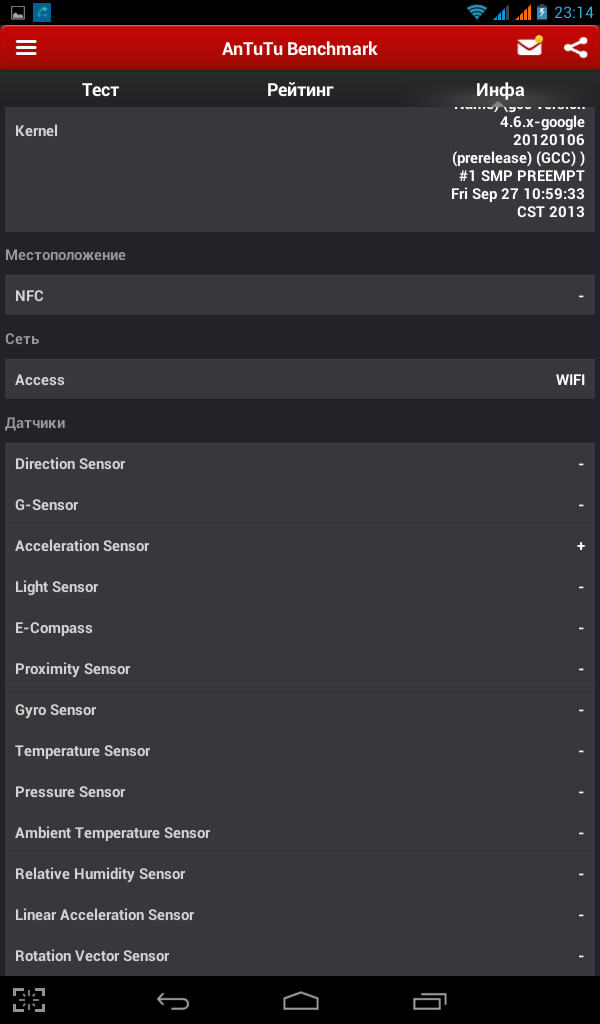The width and height of the screenshot is (600, 1024).
Task: Select the Direction Sensor entry
Action: click(300, 464)
